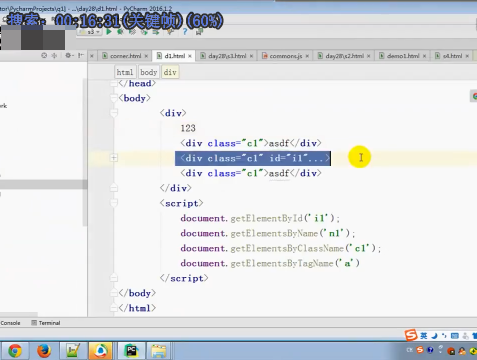Click the getElementsByTagName('a') line
This screenshot has width=477, height=360.
pyautogui.click(x=270, y=263)
